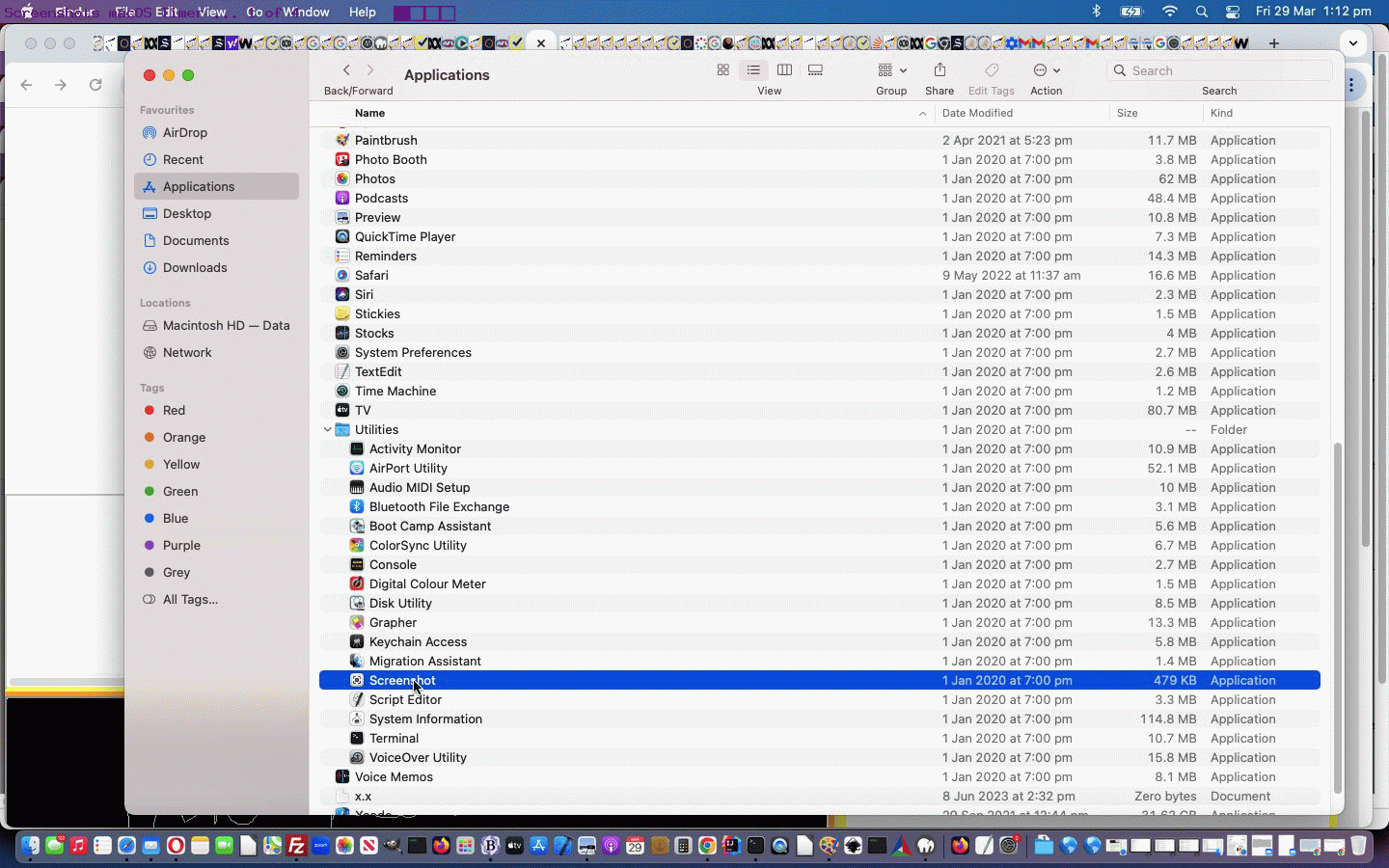Select the Paintbrush app icon
The width and height of the screenshot is (1389, 868).
point(341,140)
